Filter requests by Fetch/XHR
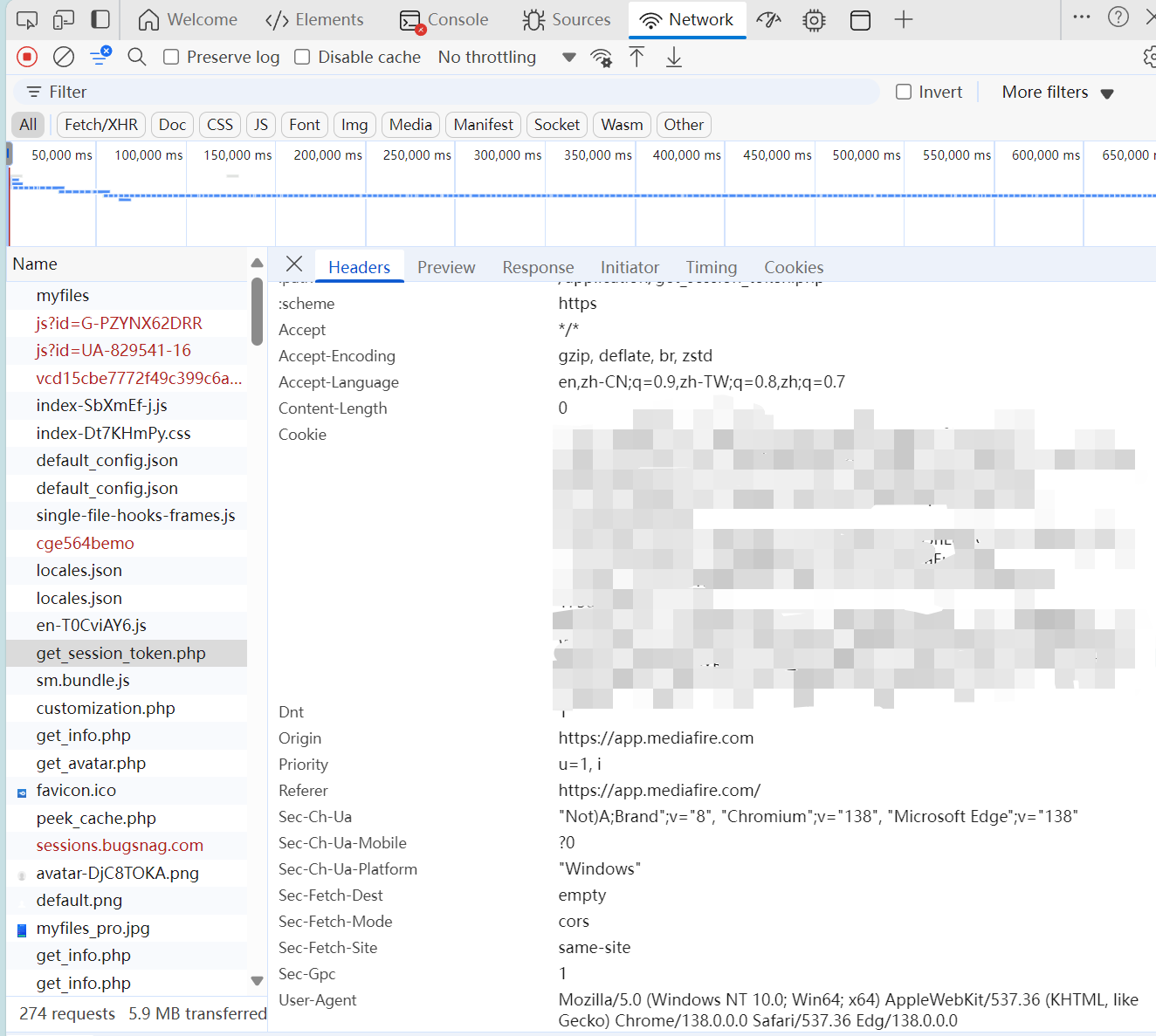1156x1036 pixels. click(x=101, y=125)
